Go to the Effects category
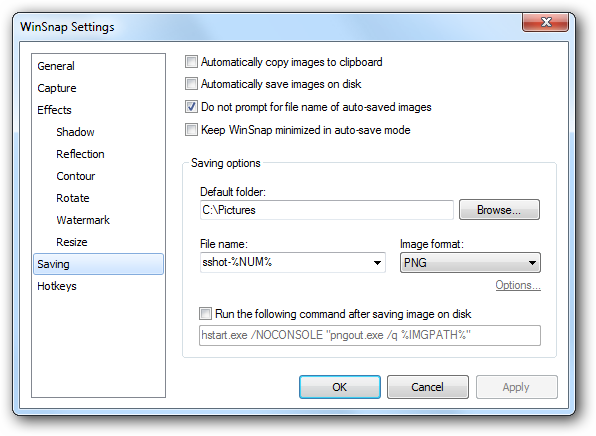This screenshot has height=436, width=596. tap(54, 110)
